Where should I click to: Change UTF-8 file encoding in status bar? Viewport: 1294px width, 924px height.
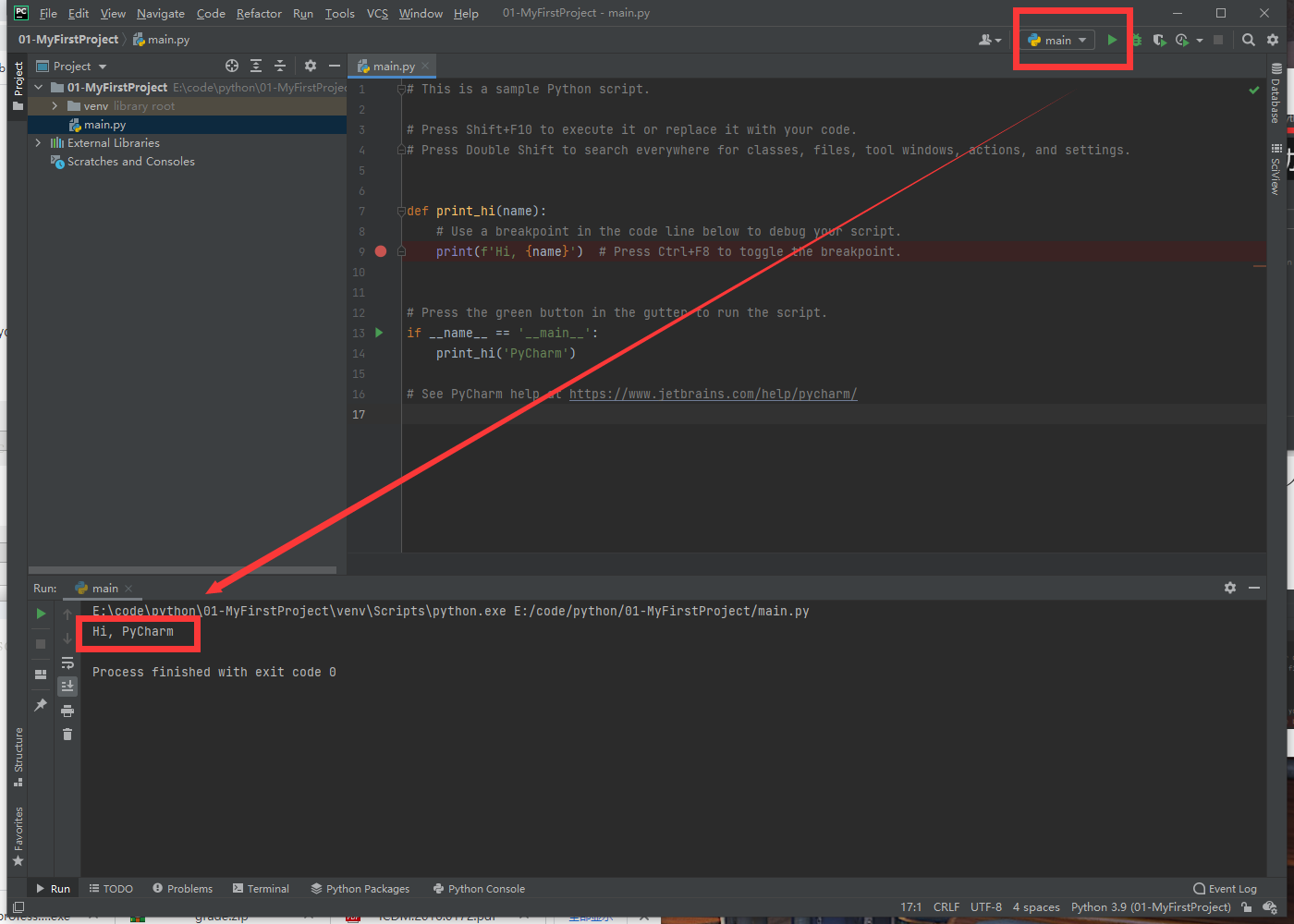click(x=986, y=907)
